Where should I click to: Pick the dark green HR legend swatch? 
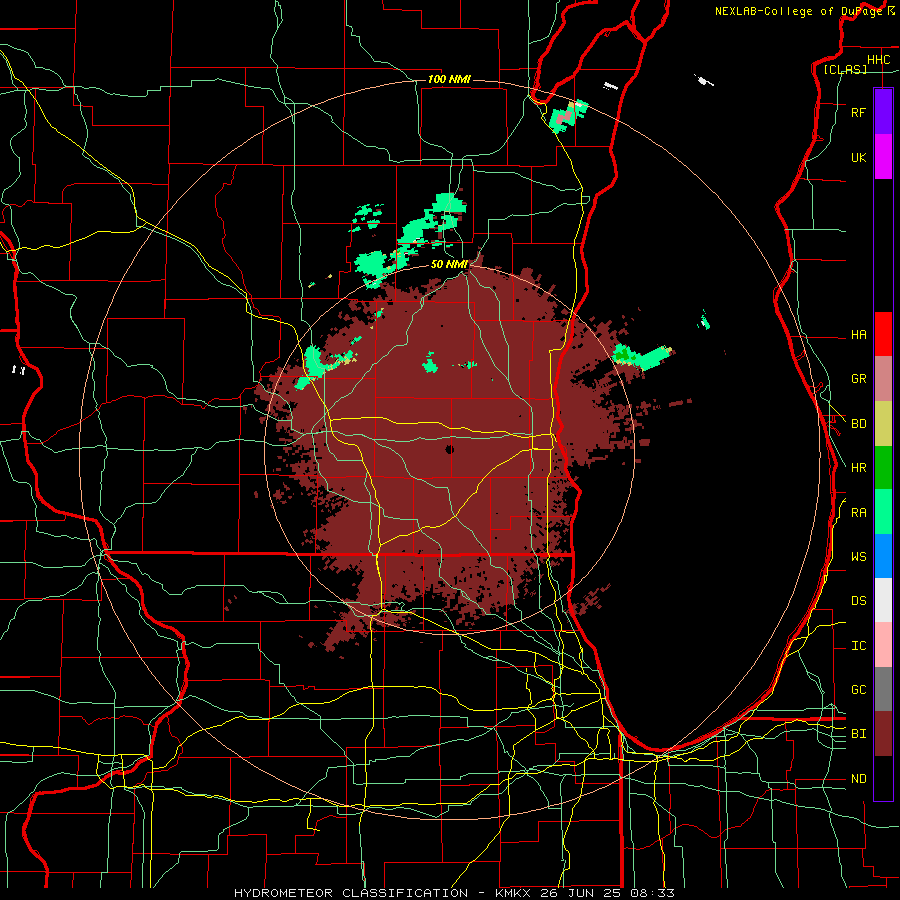point(883,468)
